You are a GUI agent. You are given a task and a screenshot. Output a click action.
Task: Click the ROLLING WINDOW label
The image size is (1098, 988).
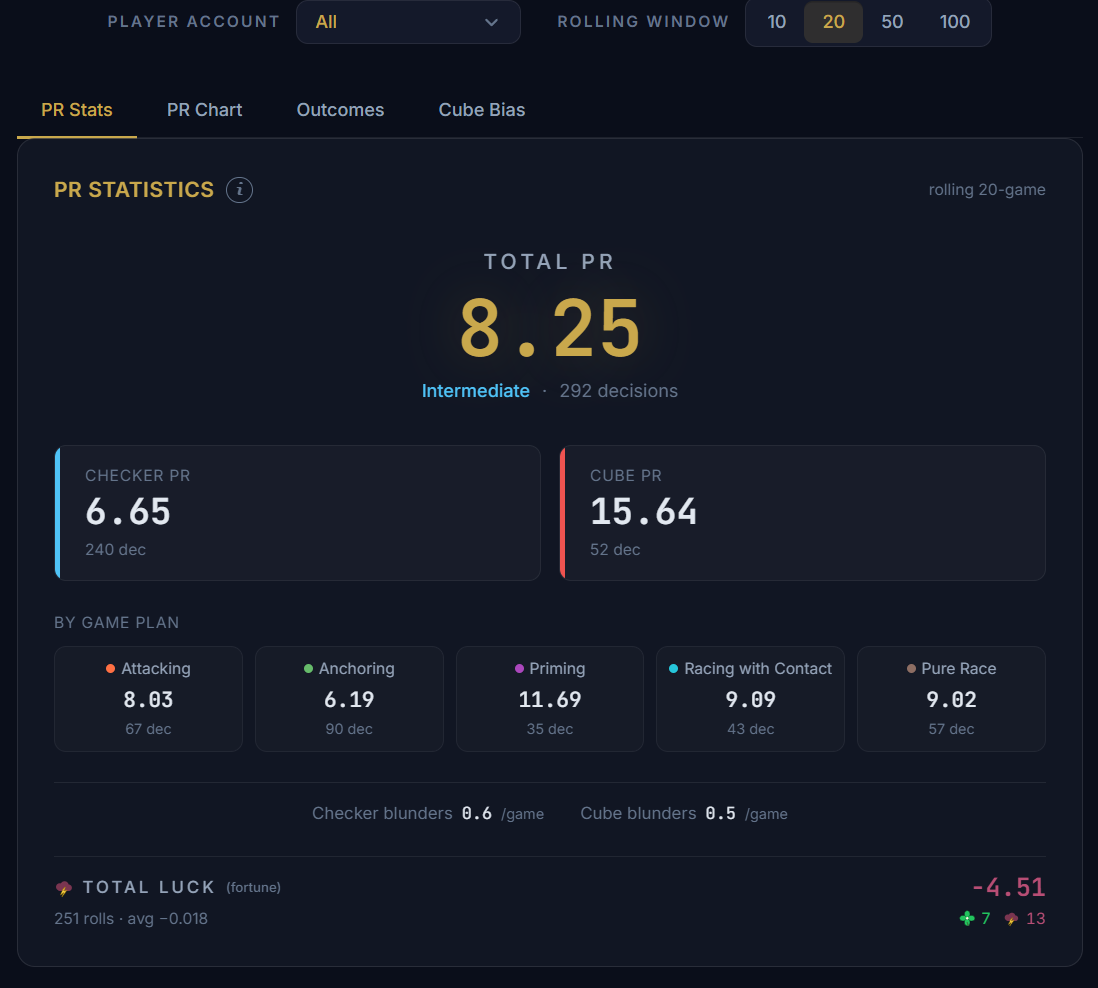[x=643, y=22]
